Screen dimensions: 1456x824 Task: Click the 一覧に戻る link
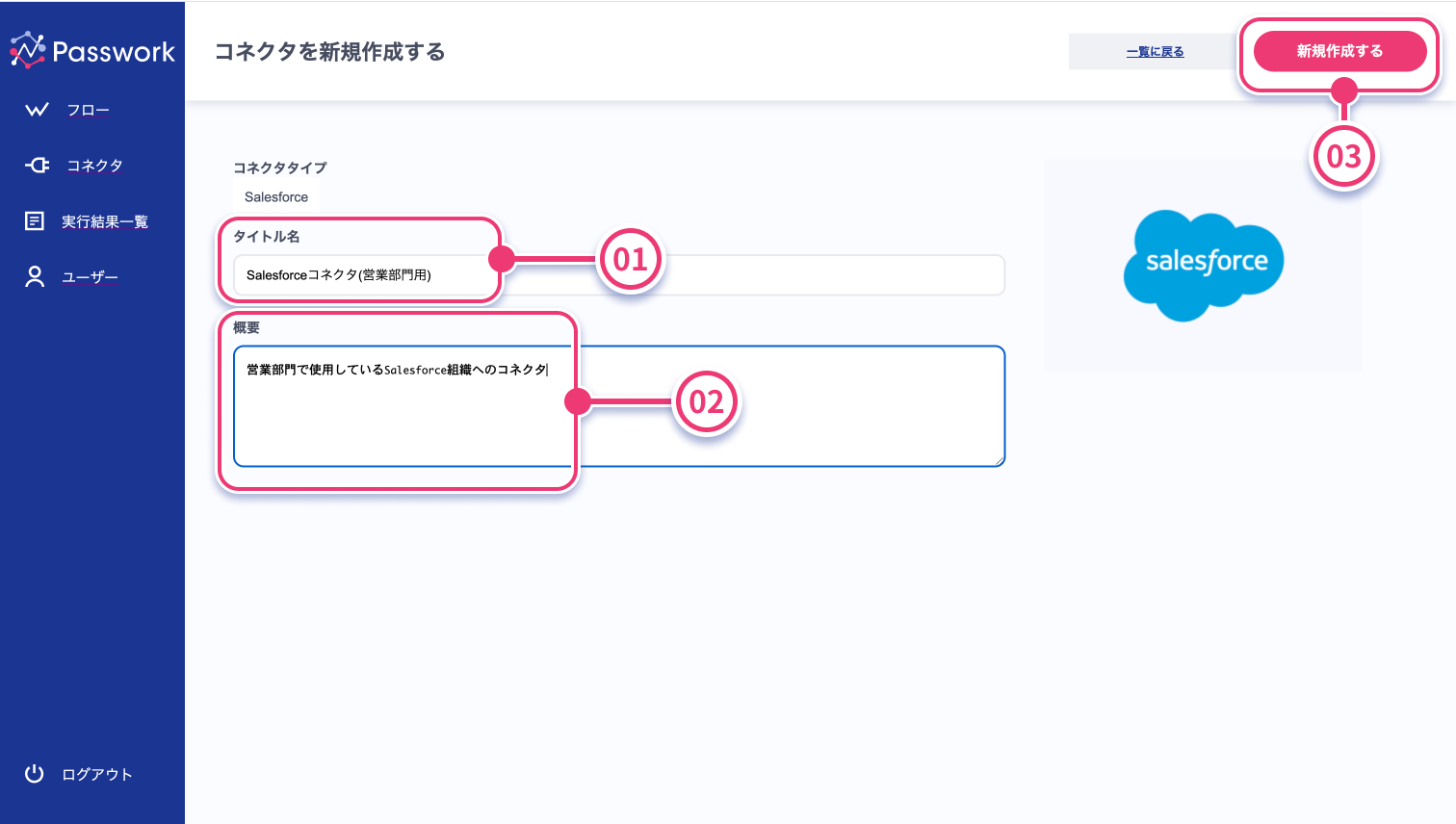[1155, 52]
